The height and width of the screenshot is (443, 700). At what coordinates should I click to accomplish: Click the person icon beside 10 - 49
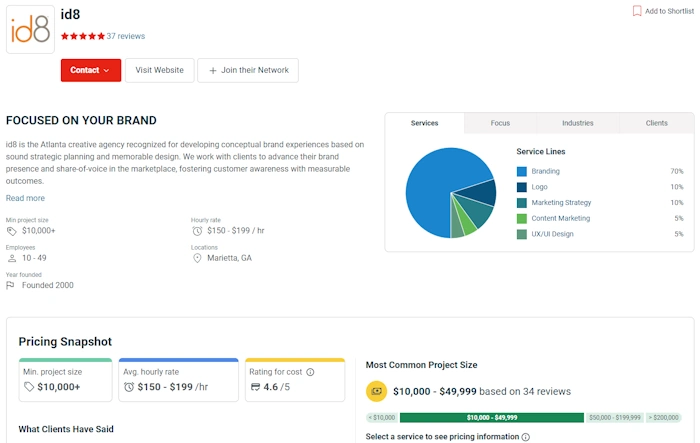[x=12, y=258]
